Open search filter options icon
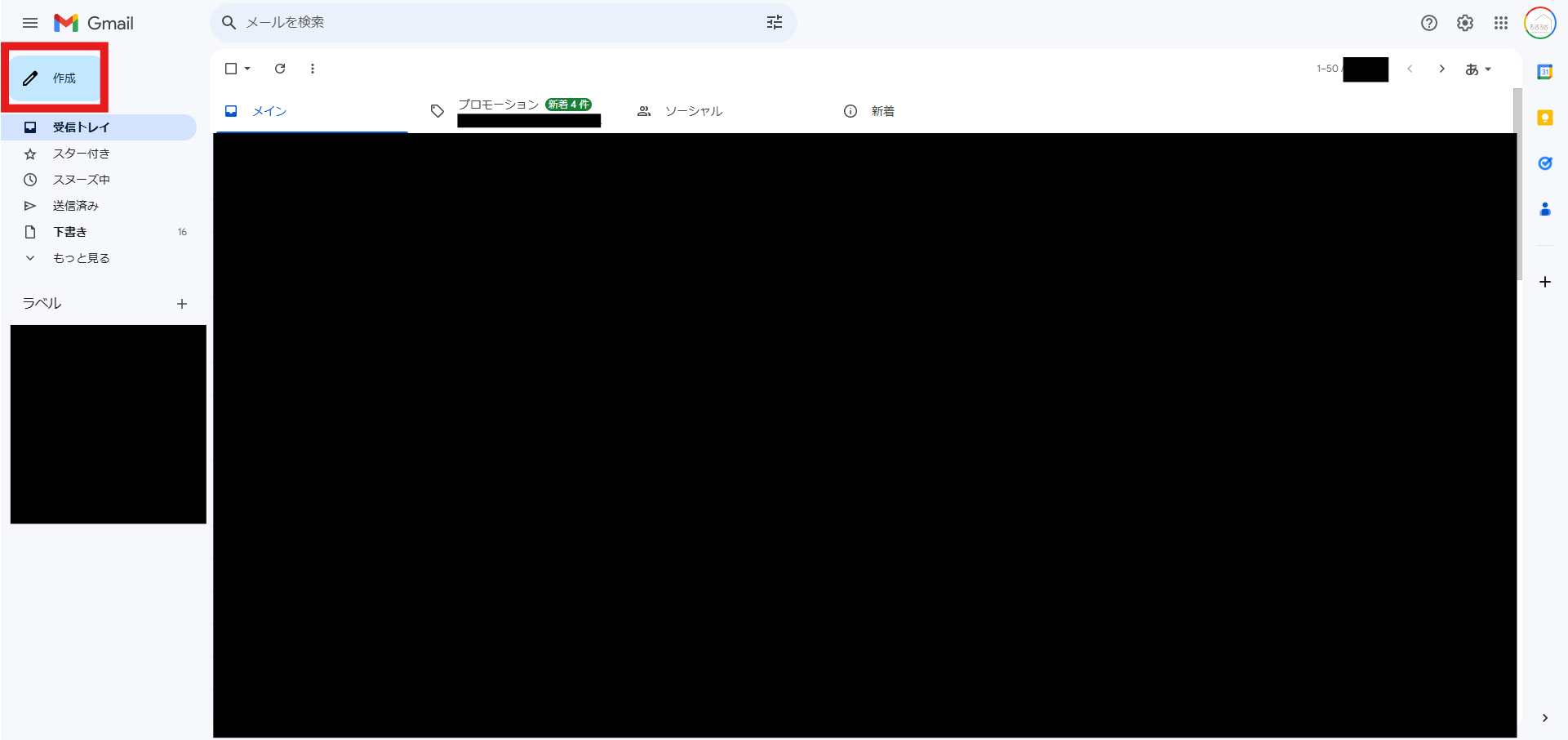1568x740 pixels. (775, 23)
